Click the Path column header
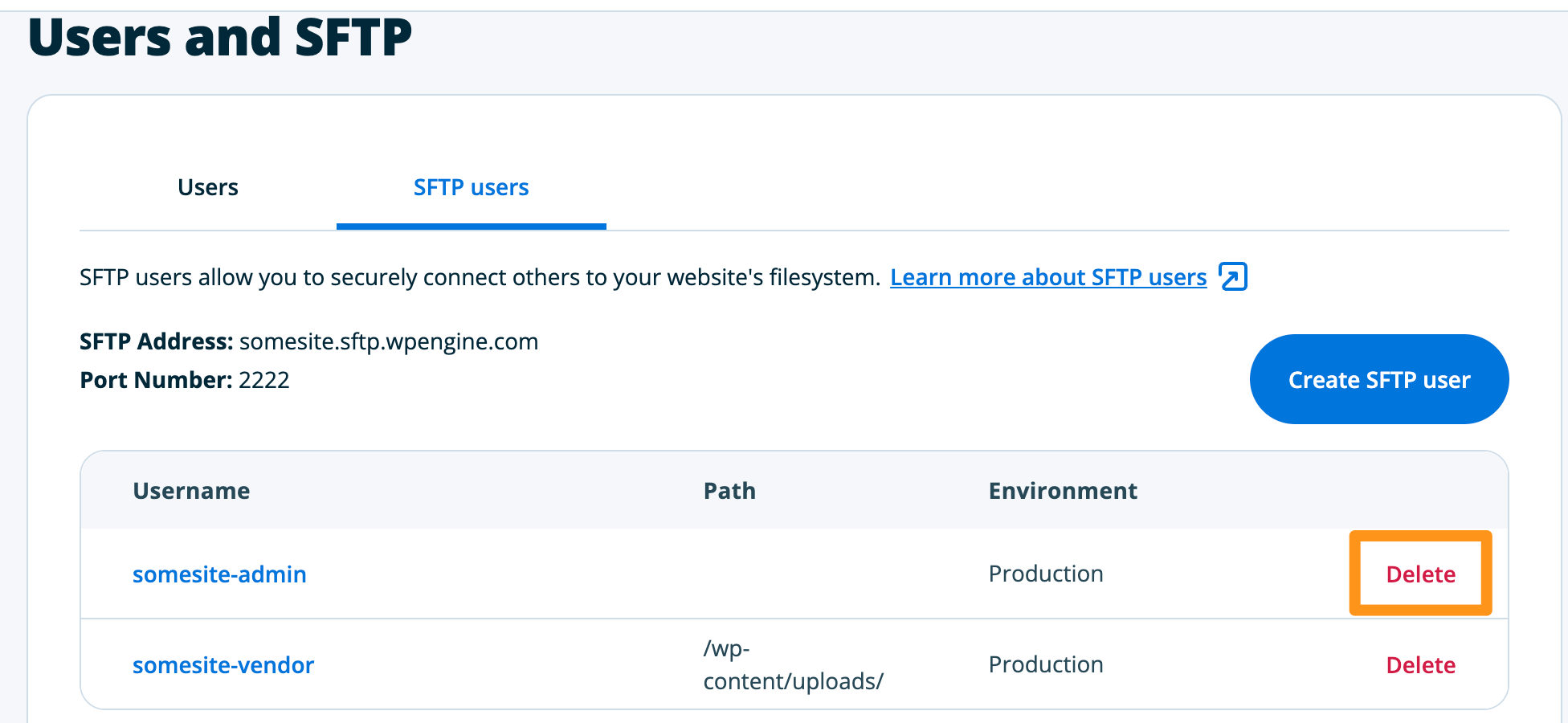Screen dimensions: 1568x723 coord(729,491)
